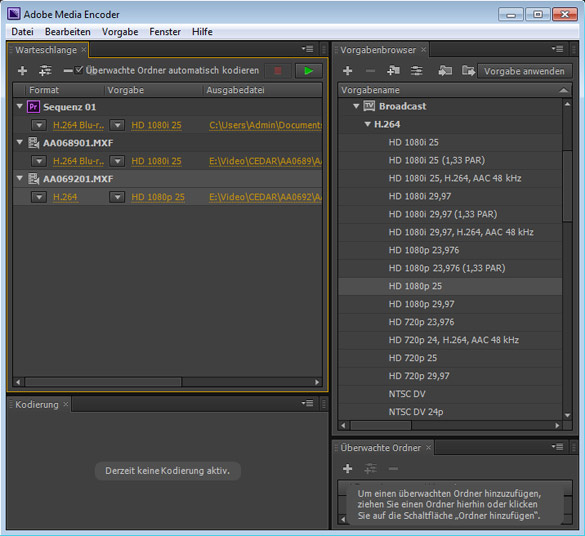The height and width of the screenshot is (536, 585).
Task: Open preset settings icon in Vorgabenbrowser
Action: (417, 70)
